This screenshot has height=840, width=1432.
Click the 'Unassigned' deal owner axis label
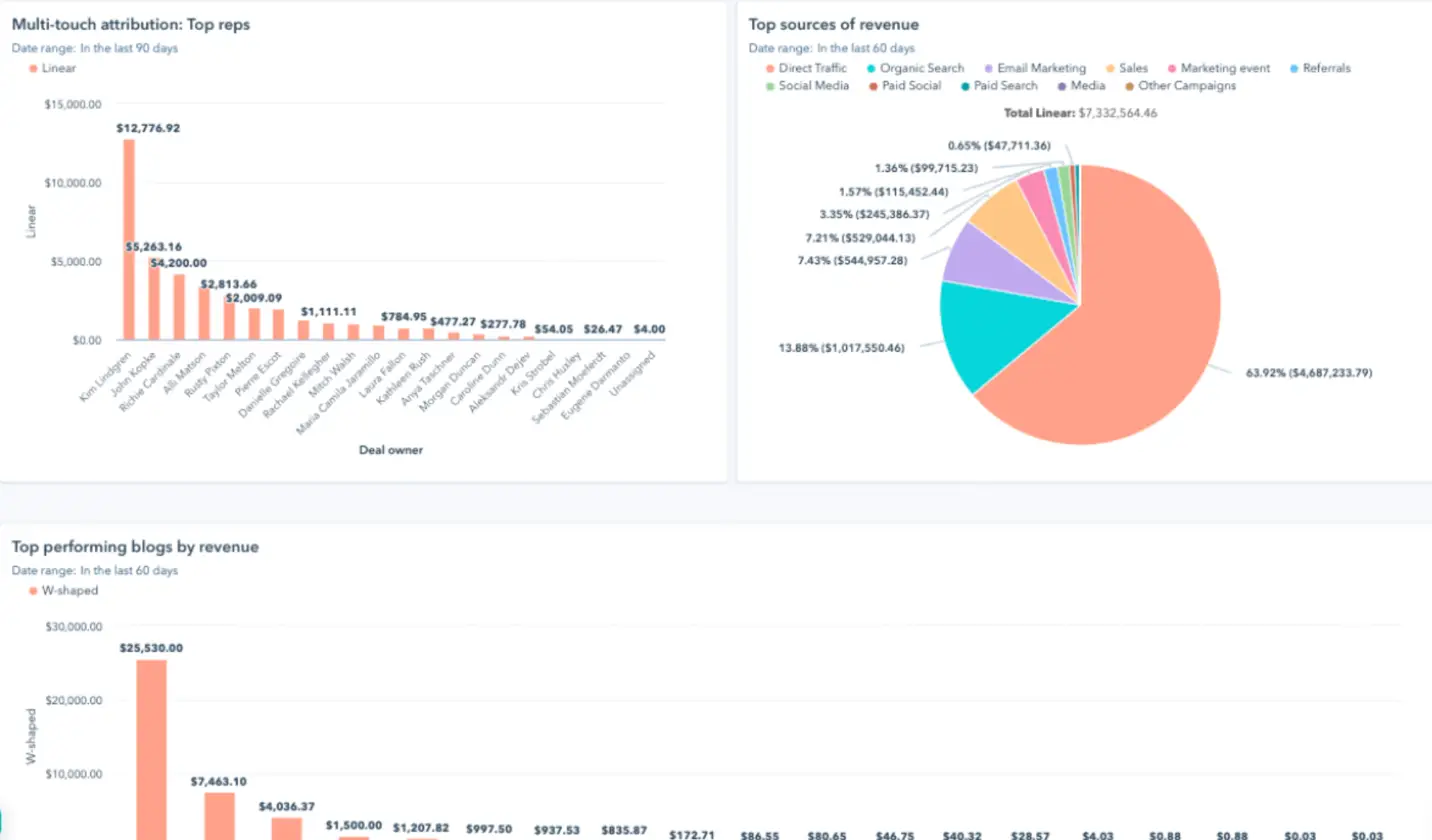[631, 375]
